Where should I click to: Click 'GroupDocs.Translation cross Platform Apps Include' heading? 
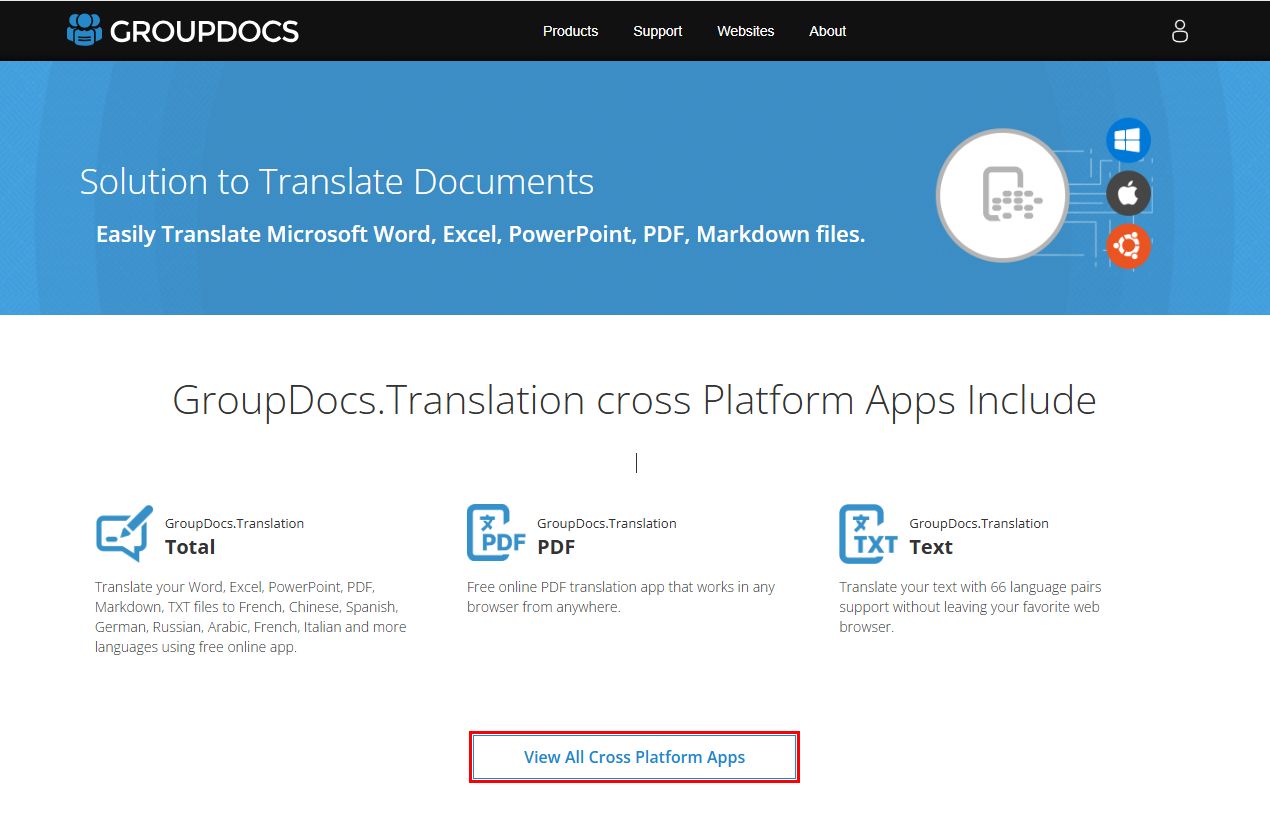[x=634, y=400]
